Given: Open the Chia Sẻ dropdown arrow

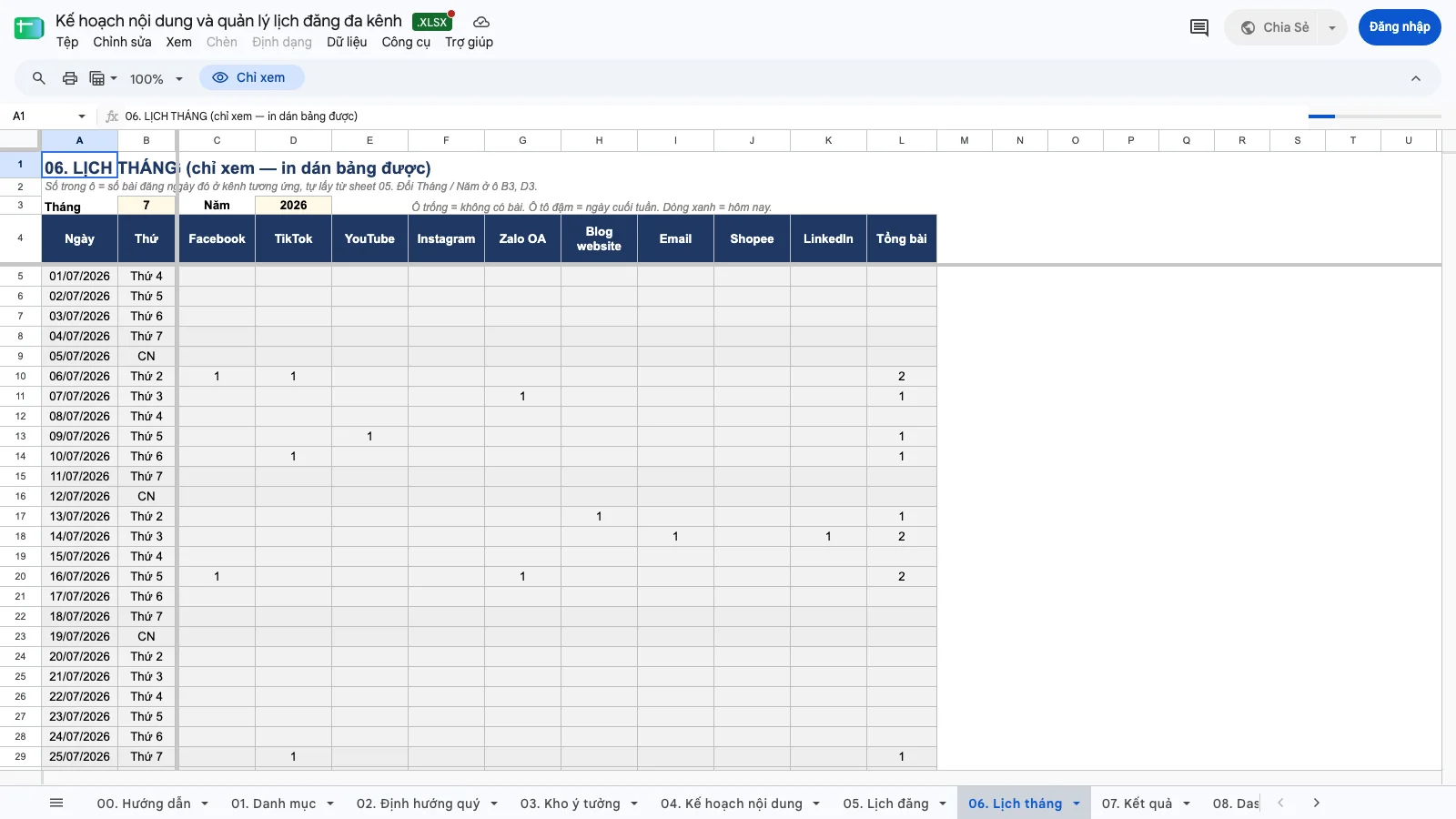Looking at the screenshot, I should click(1332, 27).
